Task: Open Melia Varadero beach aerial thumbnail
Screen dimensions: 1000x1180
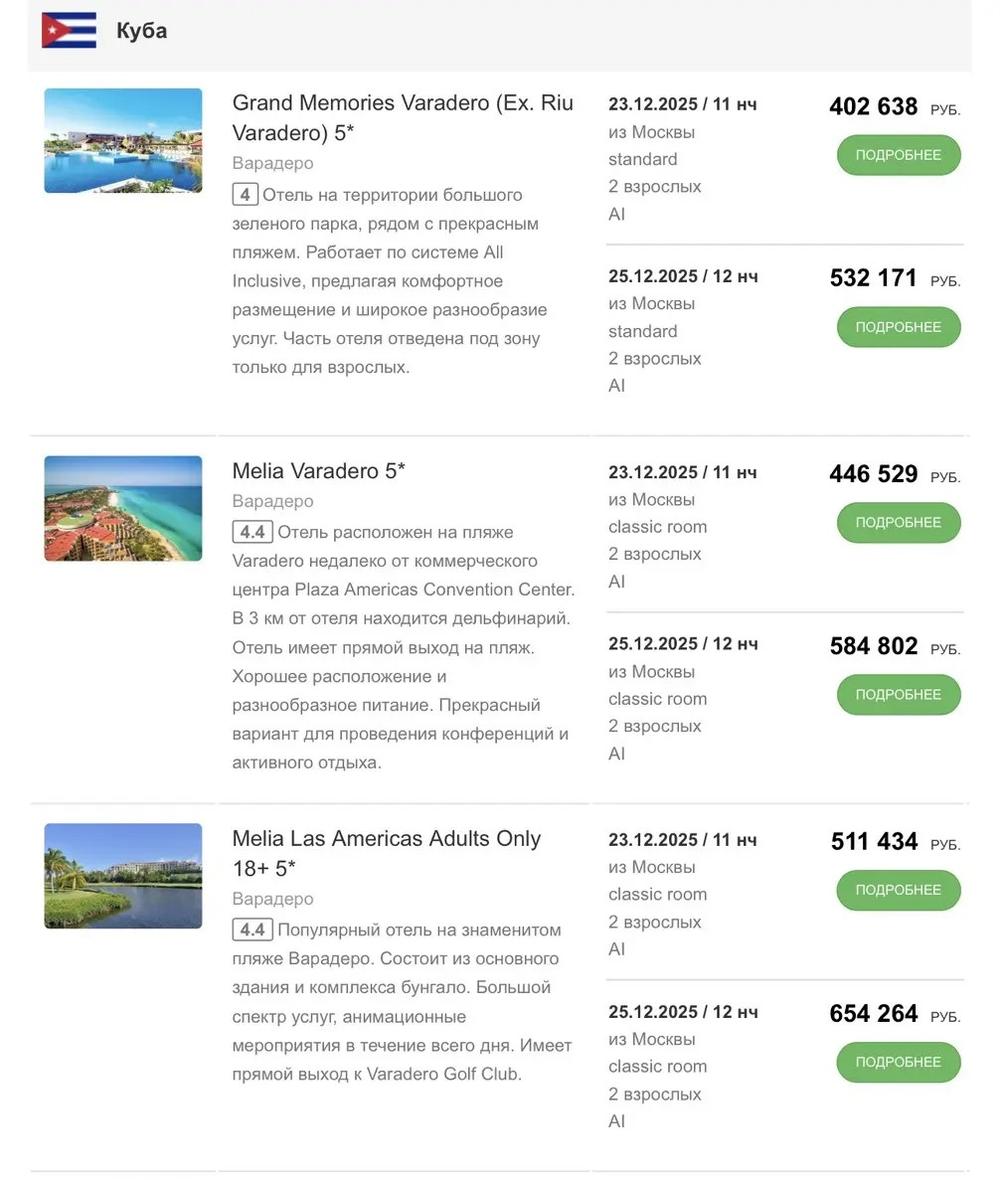Action: tap(123, 509)
